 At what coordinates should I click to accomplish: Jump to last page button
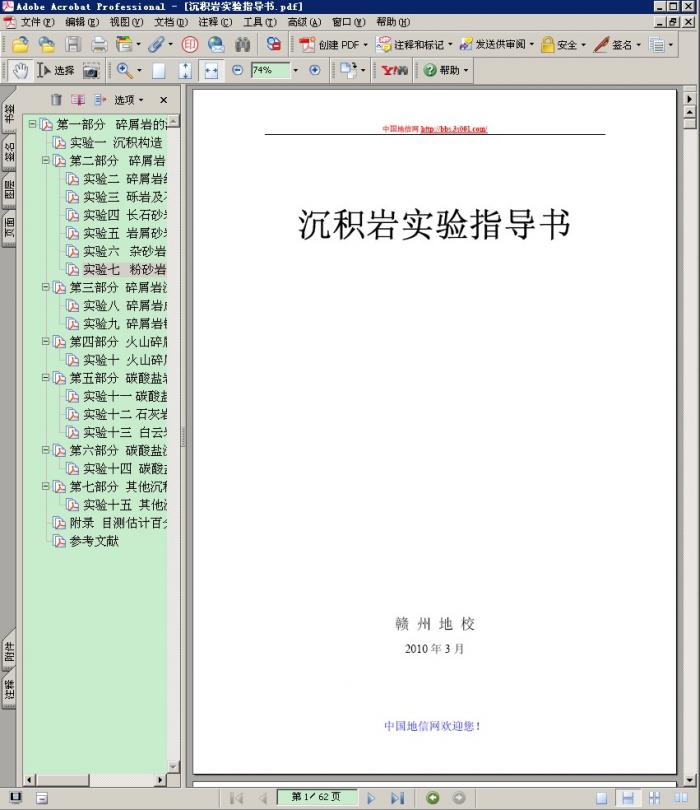point(397,798)
